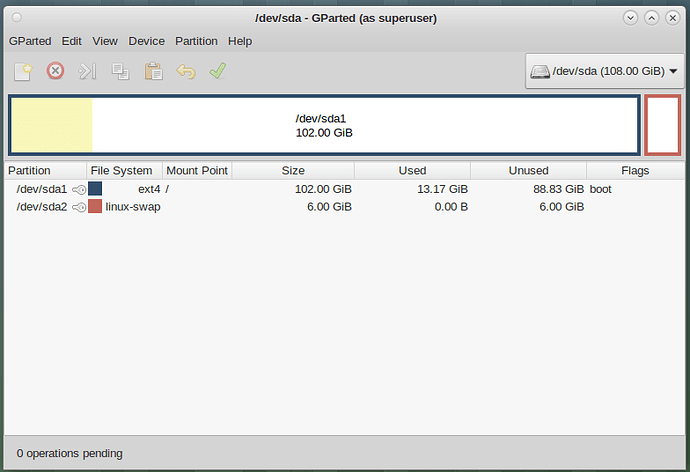
Task: Click the Paste partition clipboard icon
Action: [x=153, y=71]
